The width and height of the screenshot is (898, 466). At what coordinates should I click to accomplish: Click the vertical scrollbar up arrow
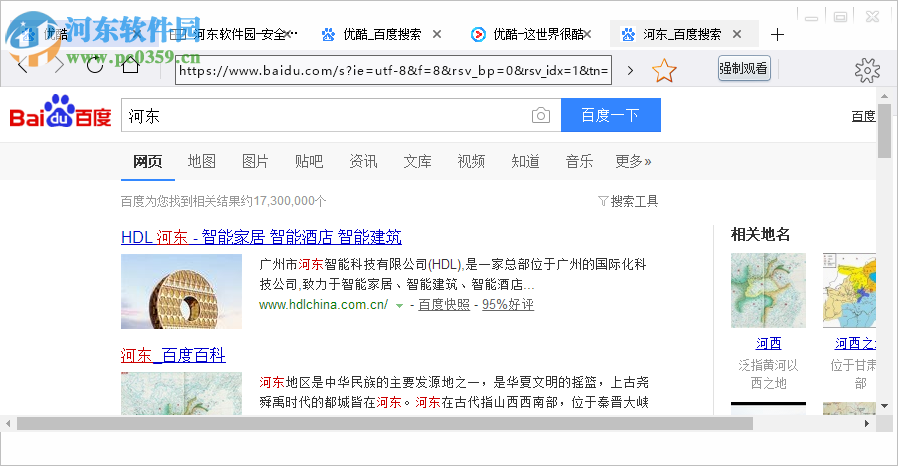[884, 96]
